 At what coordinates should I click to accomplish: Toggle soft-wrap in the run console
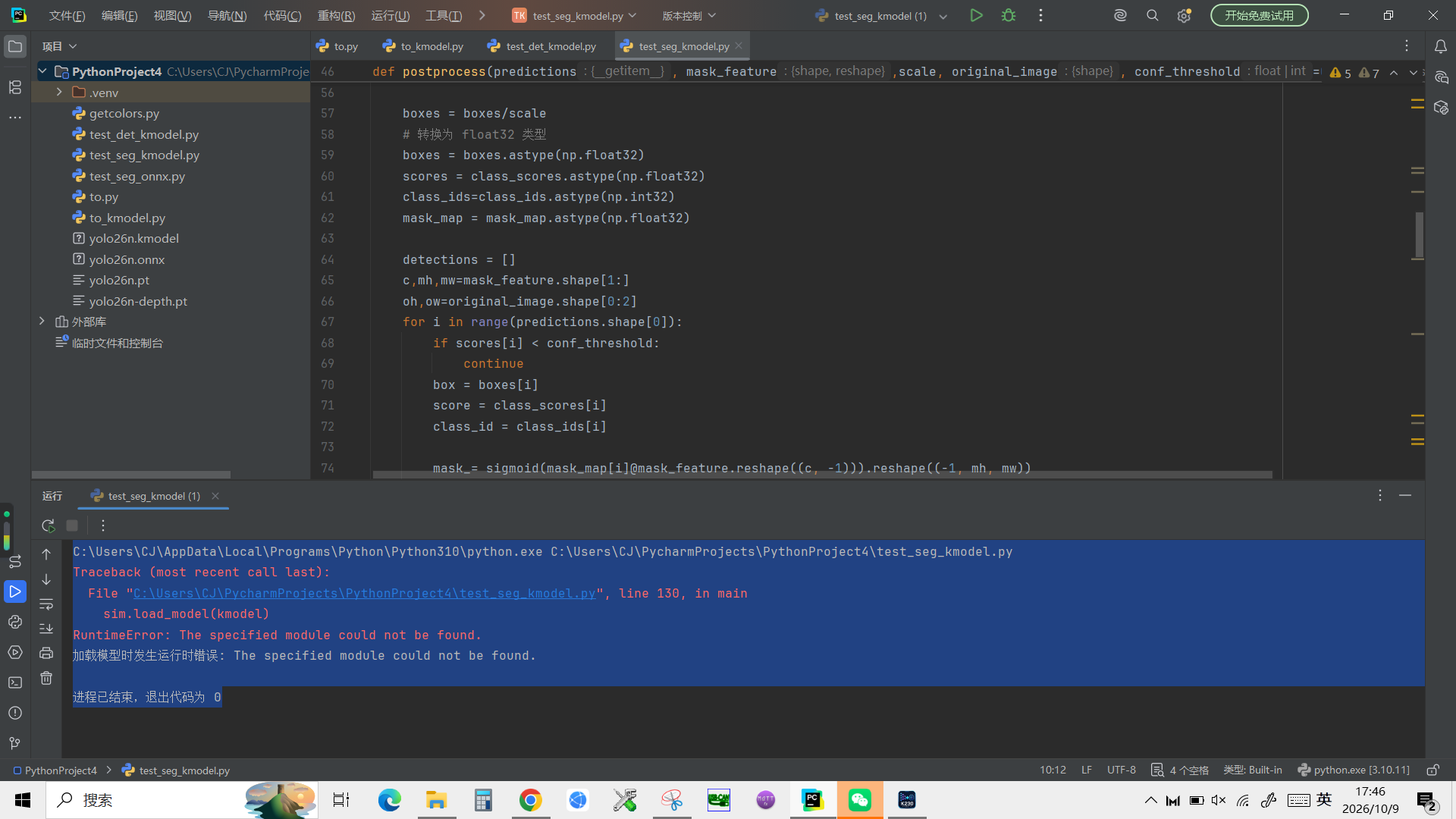(x=46, y=604)
